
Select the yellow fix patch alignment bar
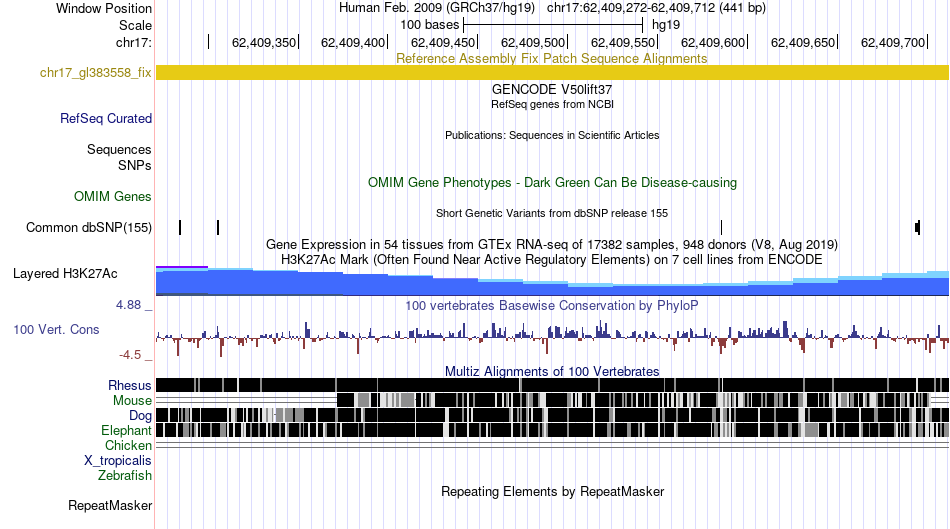pyautogui.click(x=552, y=73)
